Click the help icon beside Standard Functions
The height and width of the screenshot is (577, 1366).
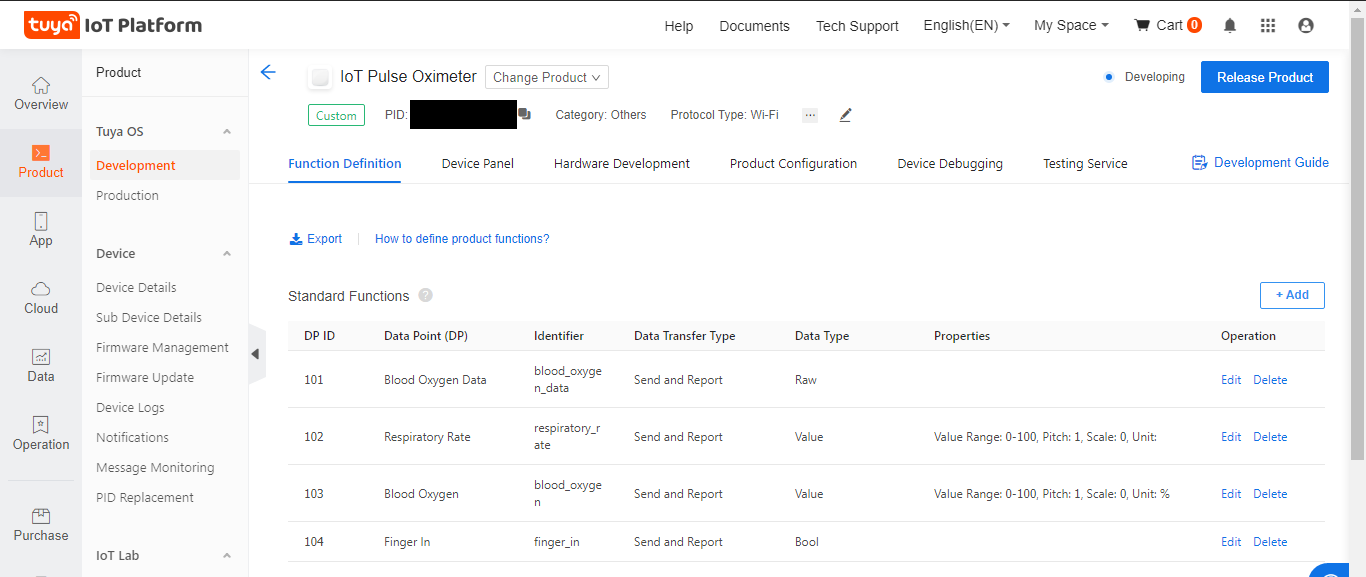tap(426, 295)
